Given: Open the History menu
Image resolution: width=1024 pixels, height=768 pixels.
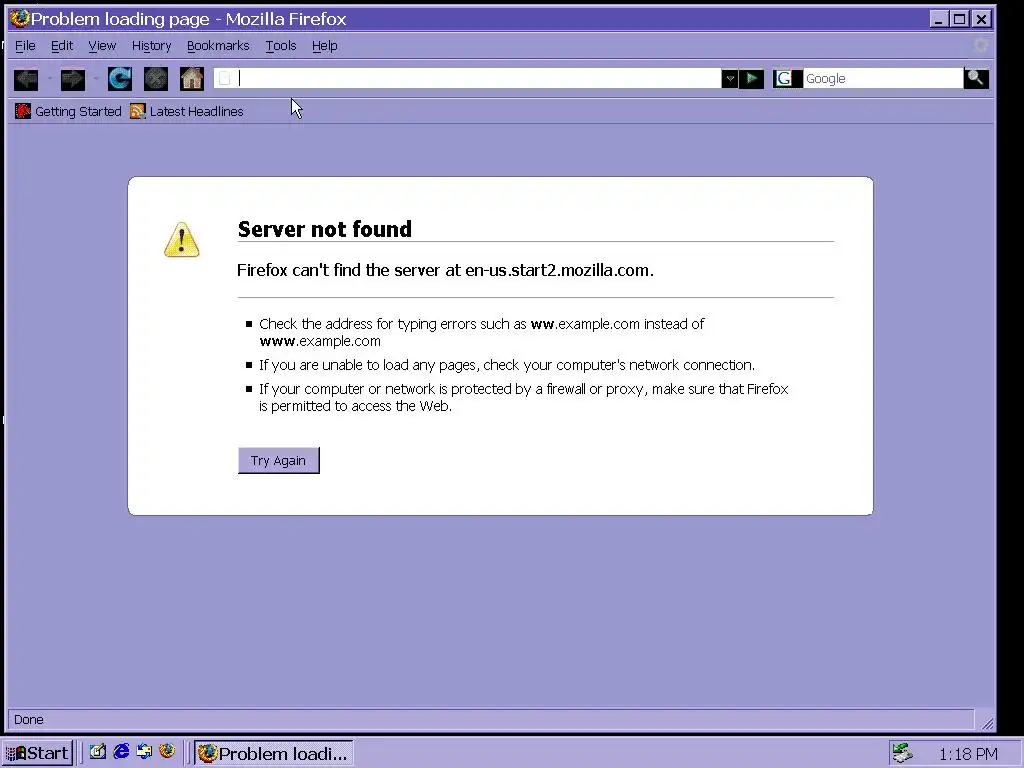Looking at the screenshot, I should point(152,46).
